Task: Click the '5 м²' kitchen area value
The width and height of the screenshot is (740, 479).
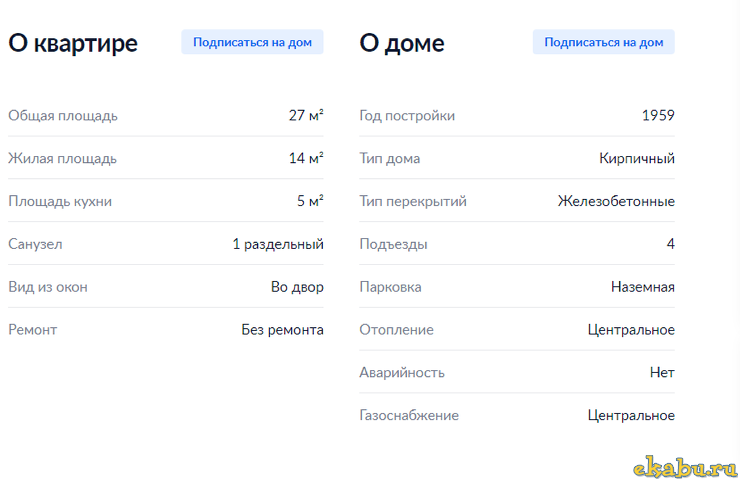Action: pyautogui.click(x=310, y=201)
